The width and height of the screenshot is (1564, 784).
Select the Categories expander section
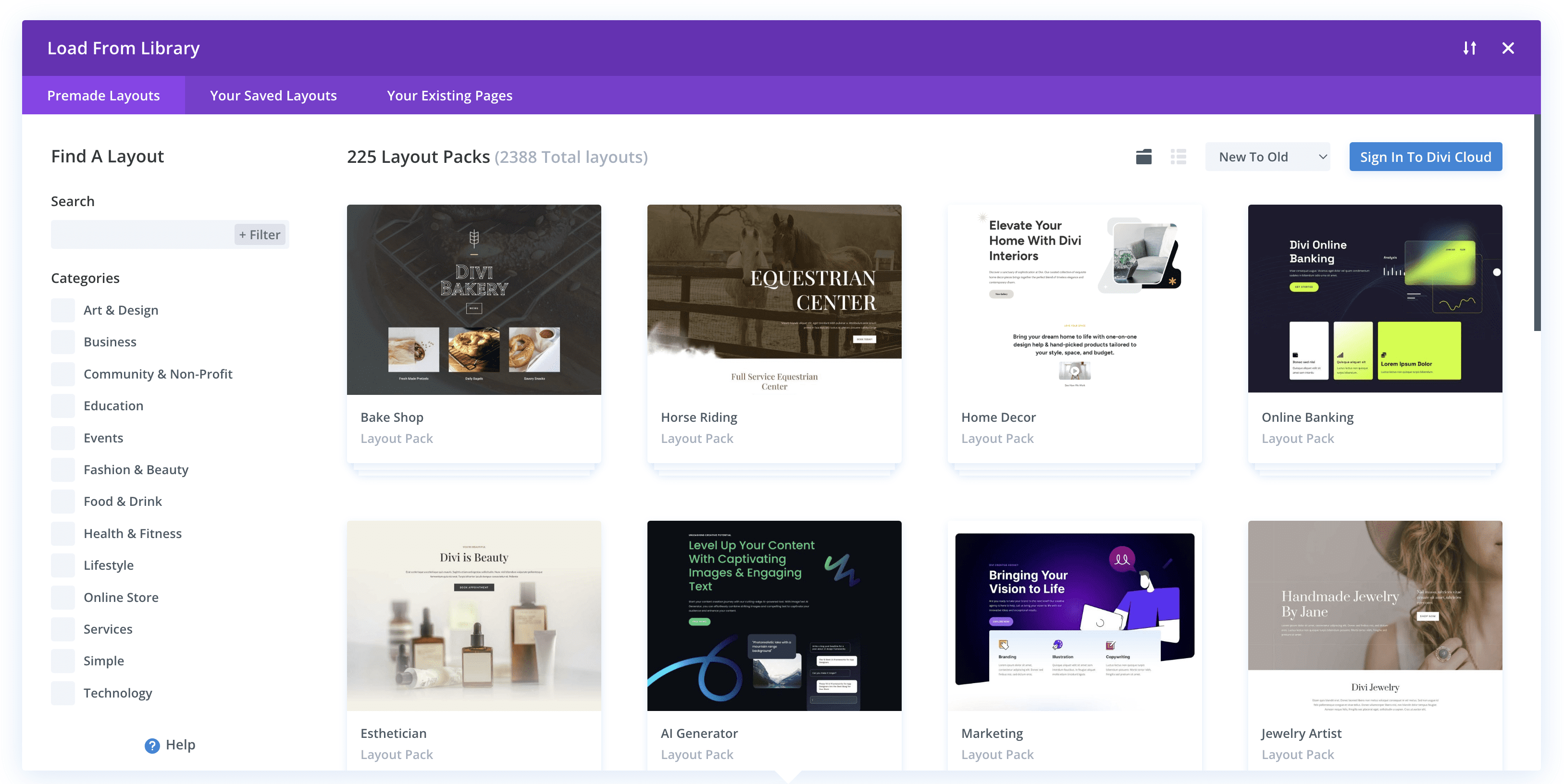tap(85, 277)
